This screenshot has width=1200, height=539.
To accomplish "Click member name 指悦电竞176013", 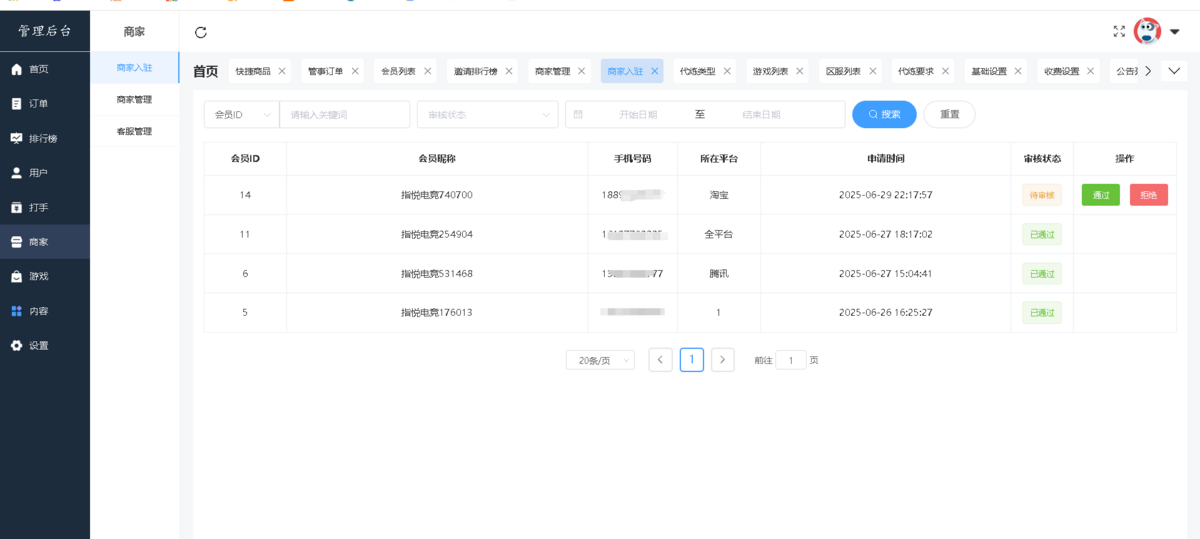I will [437, 312].
